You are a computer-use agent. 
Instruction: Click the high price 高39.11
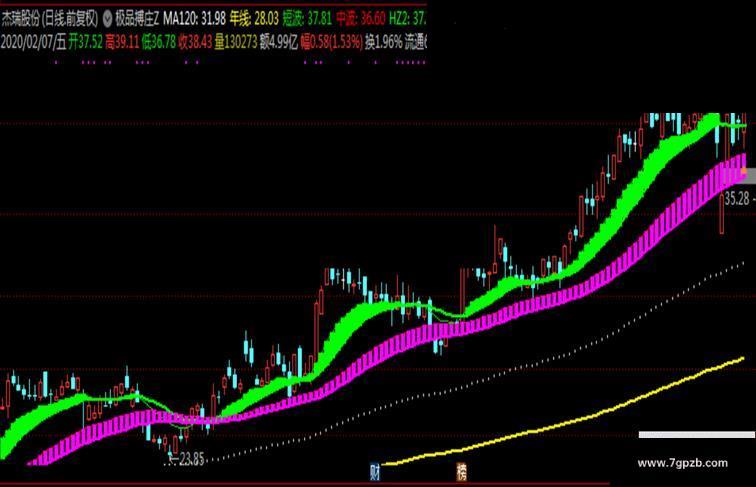tap(122, 42)
